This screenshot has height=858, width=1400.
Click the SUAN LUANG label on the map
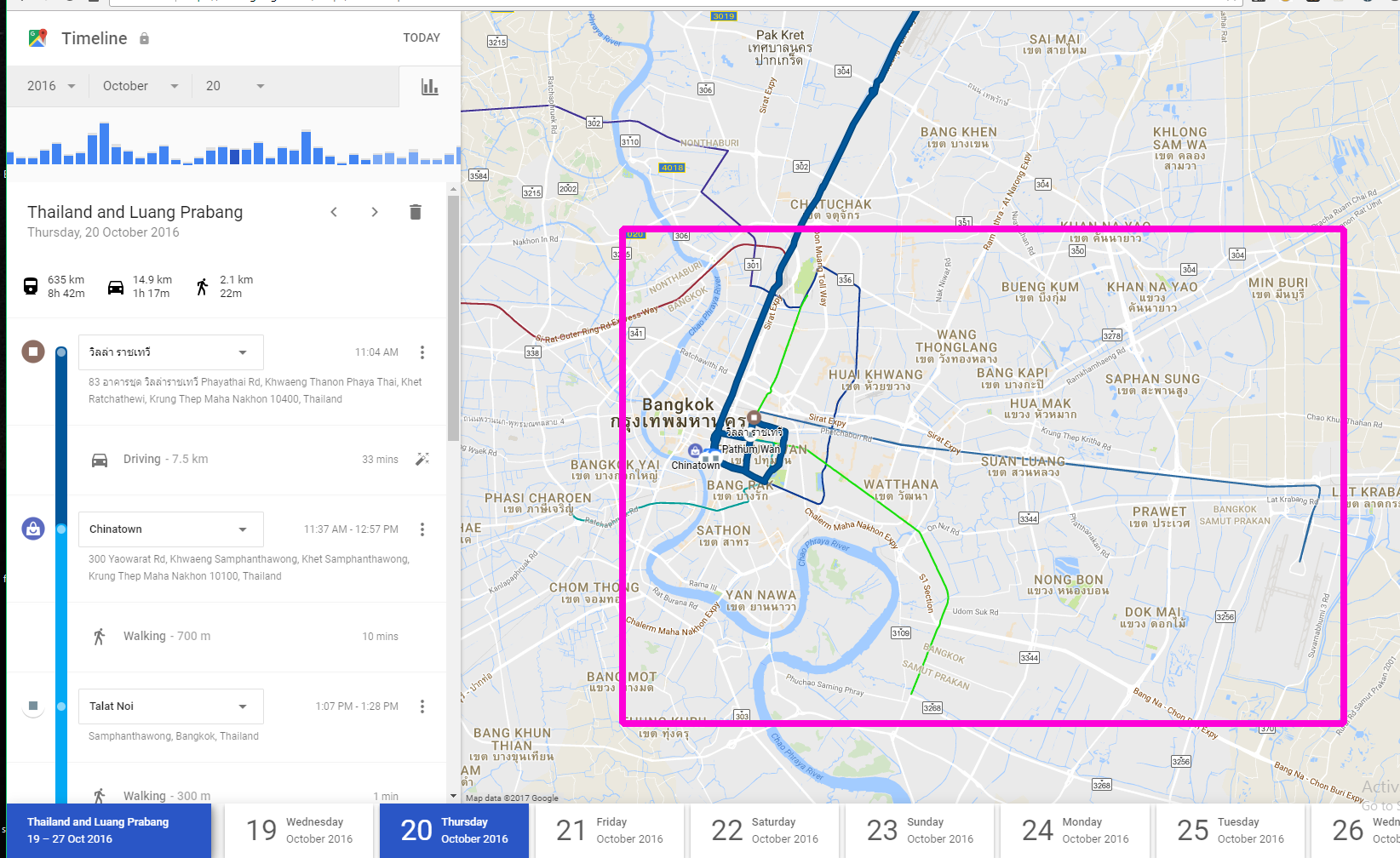point(1023,461)
